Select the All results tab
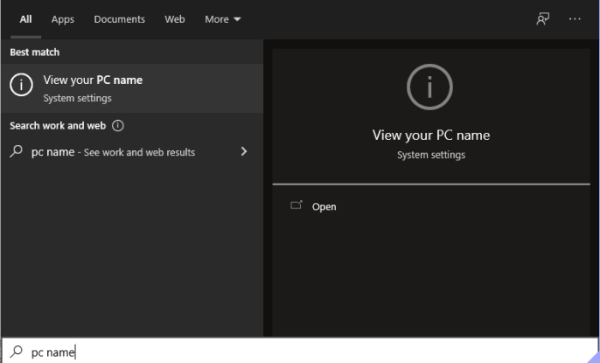600x363 pixels. point(26,19)
